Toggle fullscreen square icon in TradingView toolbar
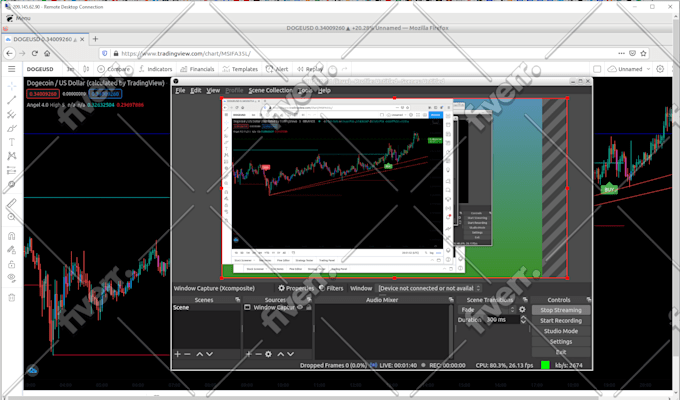680x400 pixels. (597, 69)
